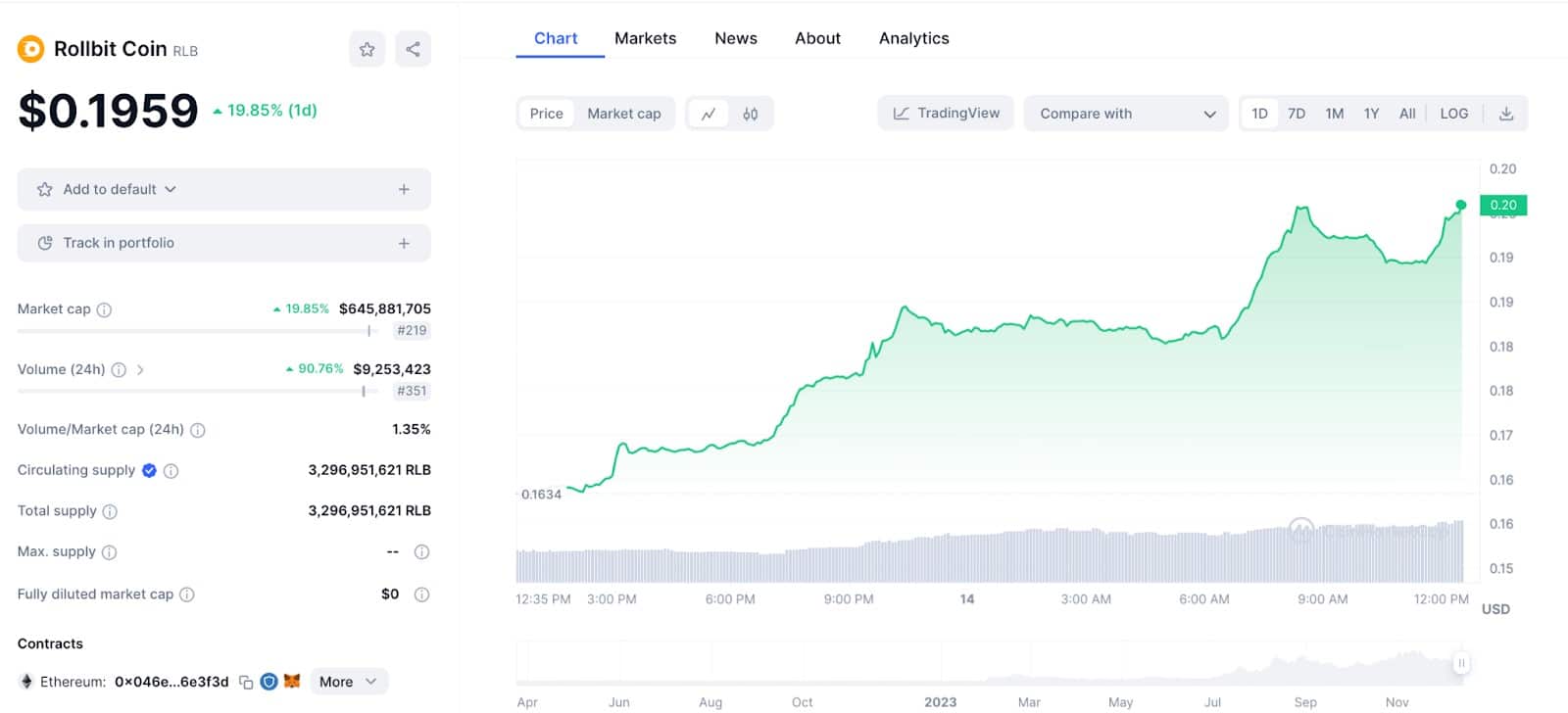Image resolution: width=1568 pixels, height=713 pixels.
Task: Switch to candlestick chart icon
Action: pyautogui.click(x=751, y=114)
